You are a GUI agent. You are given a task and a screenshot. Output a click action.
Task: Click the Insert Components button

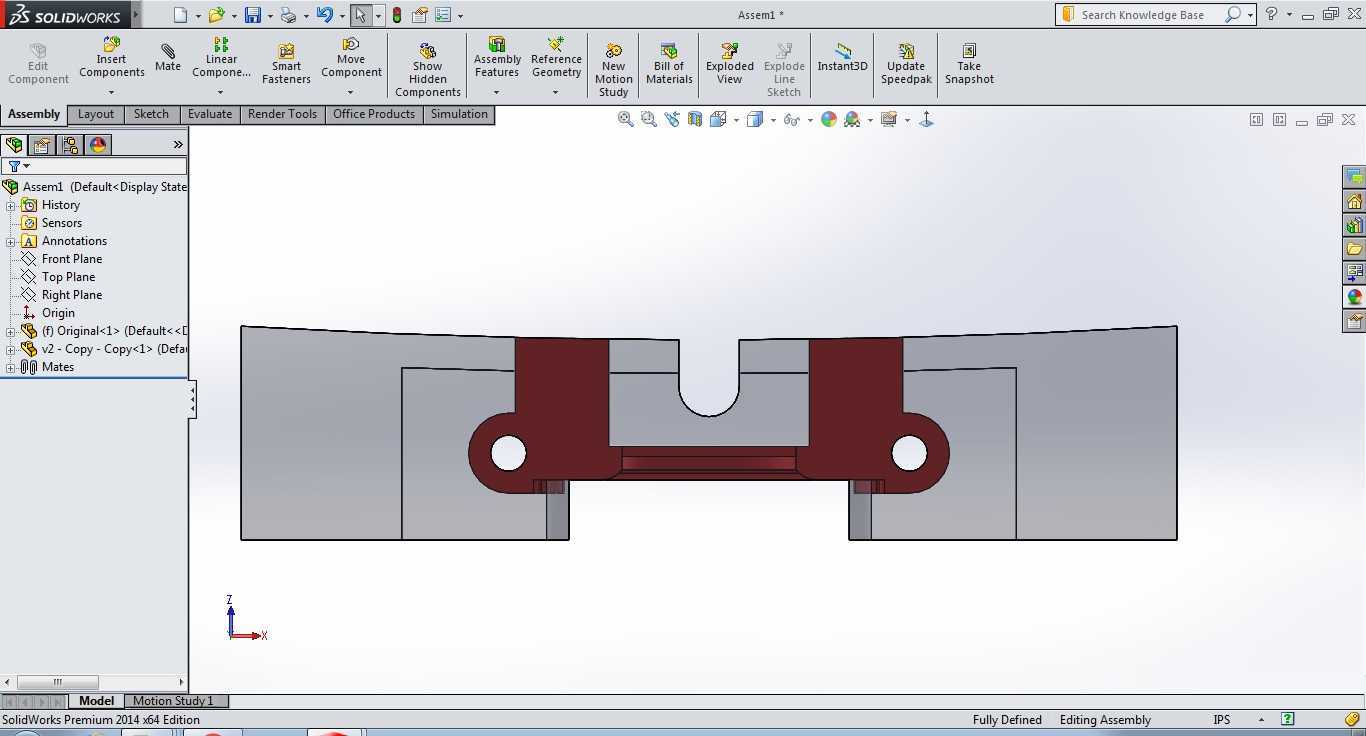point(112,58)
